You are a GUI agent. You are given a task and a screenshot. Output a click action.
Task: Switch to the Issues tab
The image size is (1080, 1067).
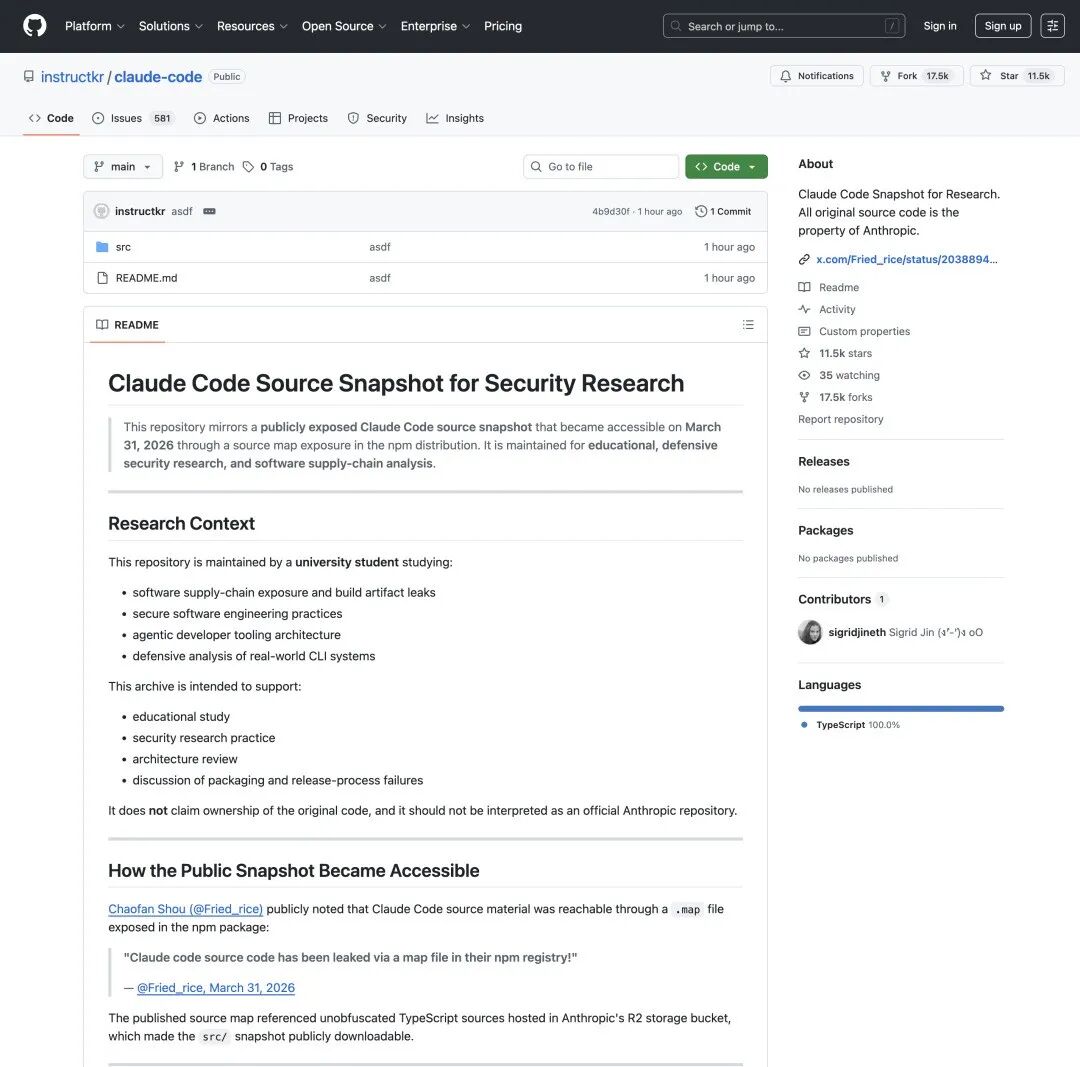click(133, 118)
